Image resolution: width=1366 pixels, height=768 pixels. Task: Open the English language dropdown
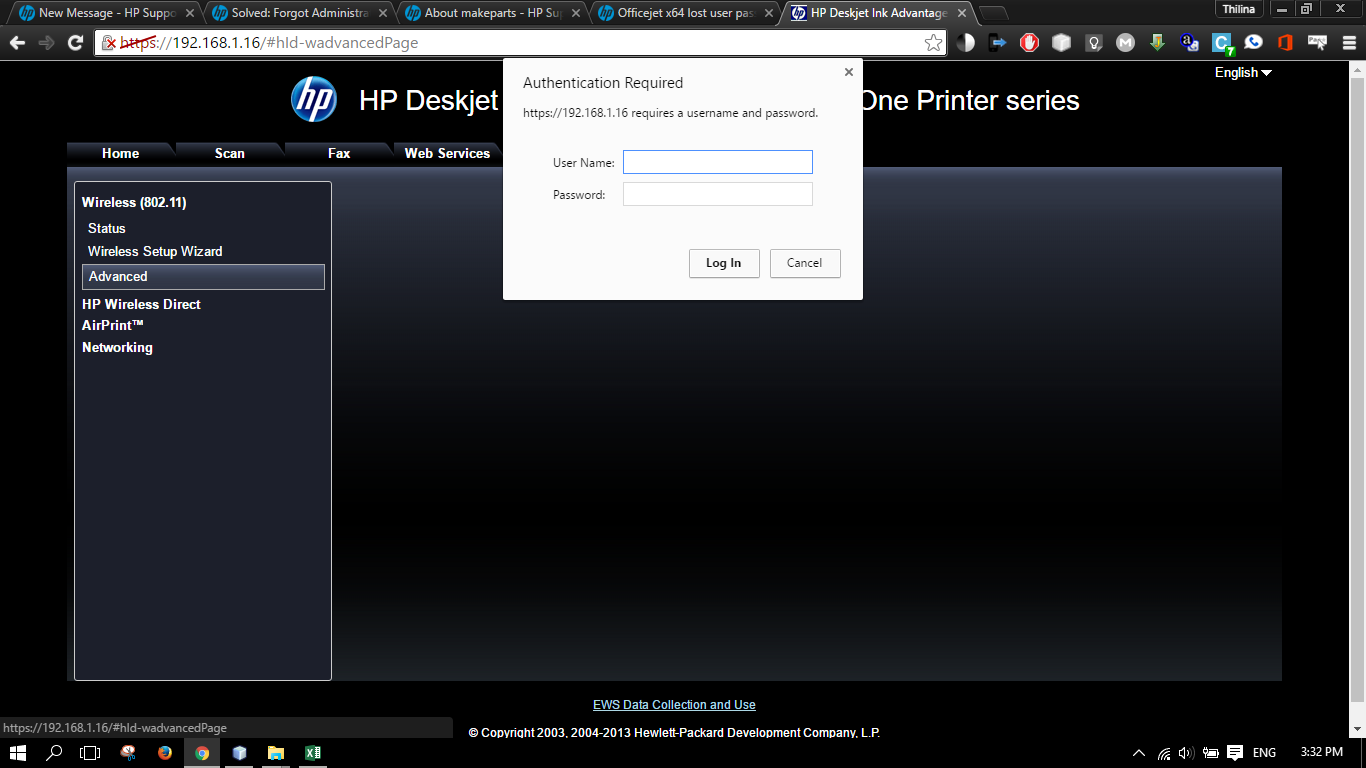(x=1243, y=72)
